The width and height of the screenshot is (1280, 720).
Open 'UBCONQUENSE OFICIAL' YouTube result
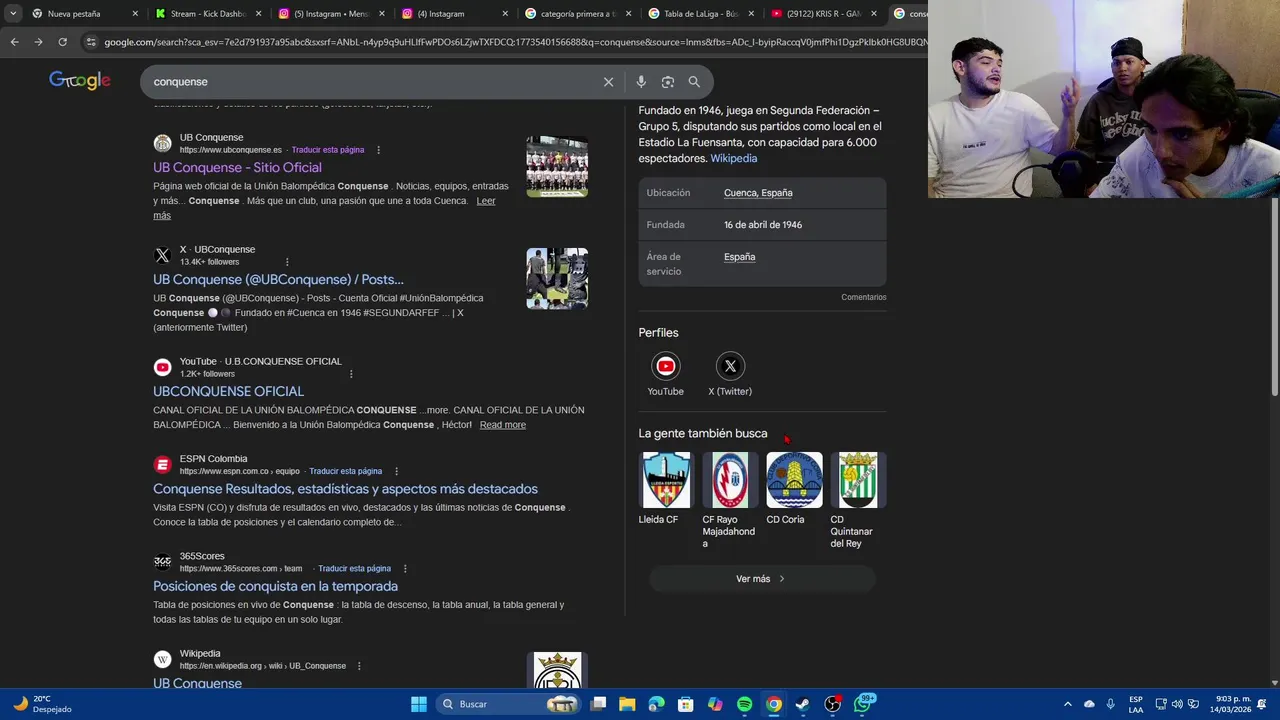228,391
